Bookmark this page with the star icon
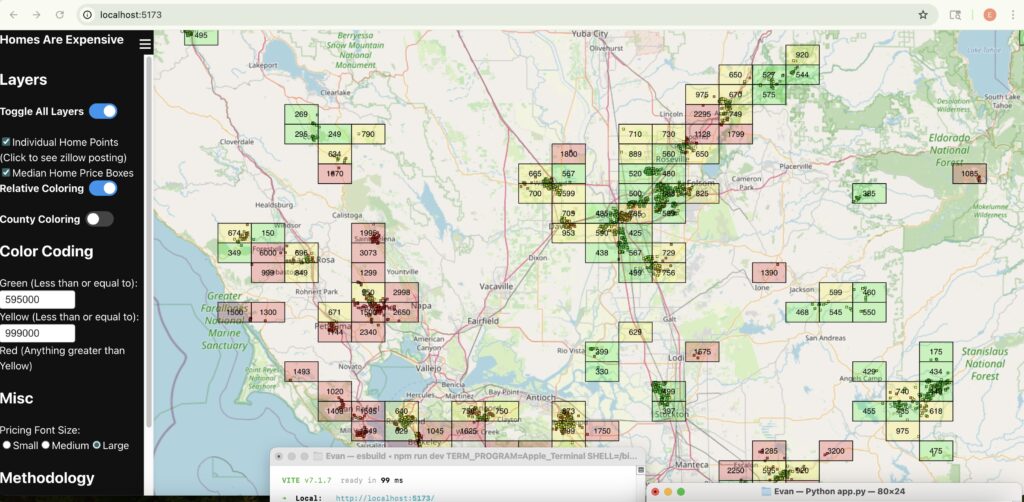 [x=922, y=15]
